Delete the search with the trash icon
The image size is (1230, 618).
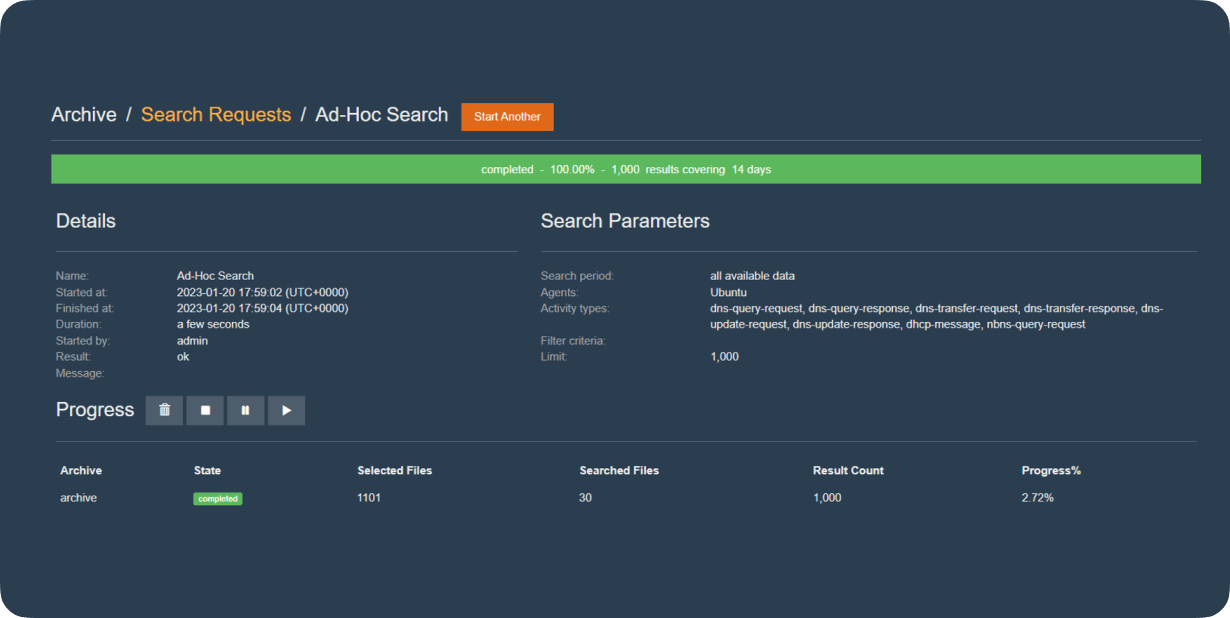[164, 410]
